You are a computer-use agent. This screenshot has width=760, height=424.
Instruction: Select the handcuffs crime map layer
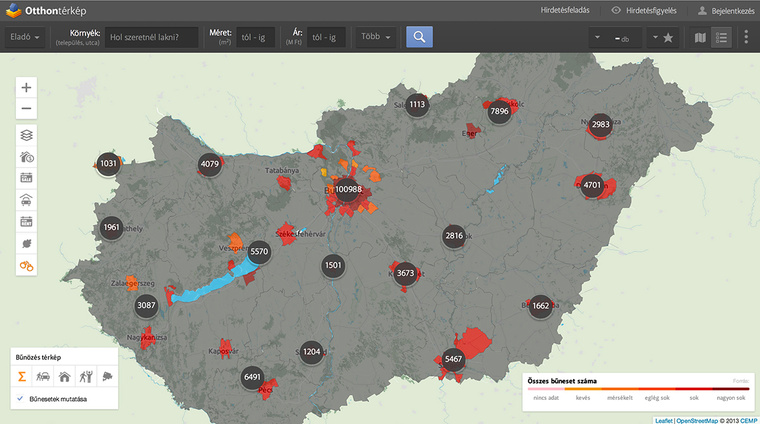[26, 265]
